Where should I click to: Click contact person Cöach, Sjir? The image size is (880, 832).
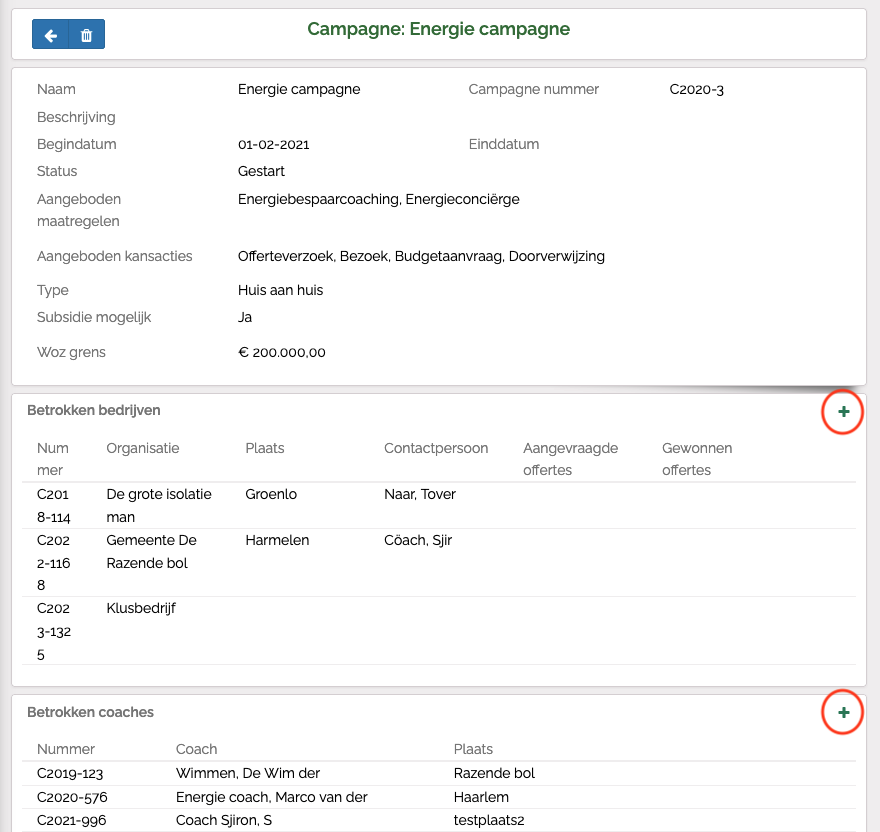(418, 541)
